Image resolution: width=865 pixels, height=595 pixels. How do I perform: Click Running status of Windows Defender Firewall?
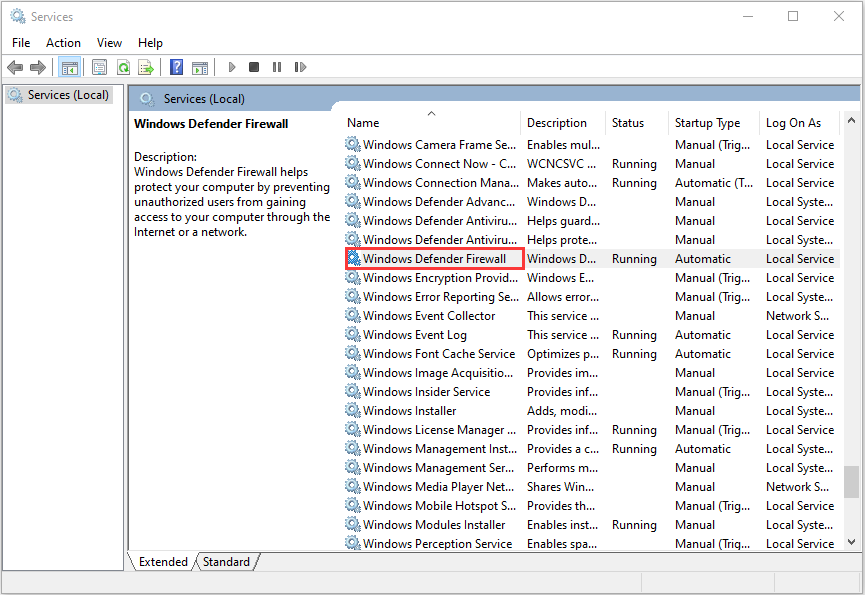(x=634, y=259)
